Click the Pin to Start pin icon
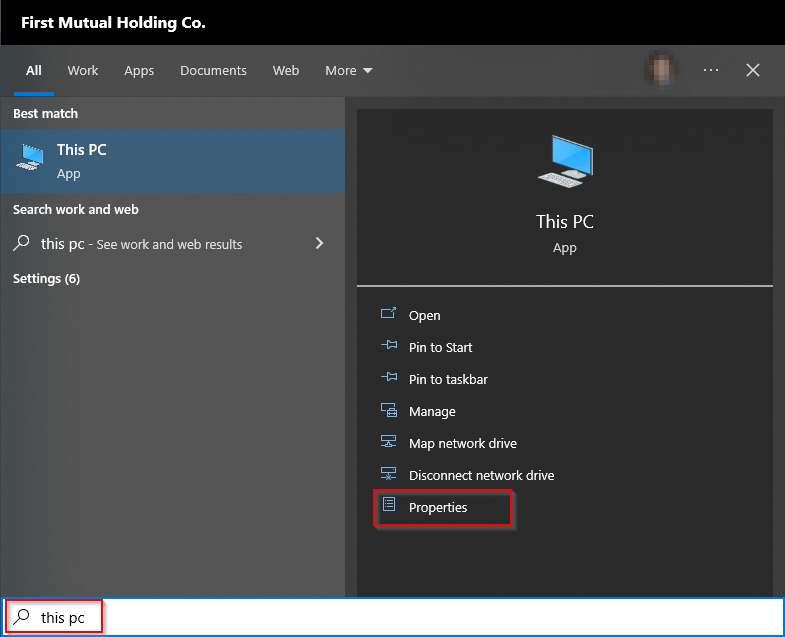This screenshot has height=637, width=785. [x=389, y=345]
